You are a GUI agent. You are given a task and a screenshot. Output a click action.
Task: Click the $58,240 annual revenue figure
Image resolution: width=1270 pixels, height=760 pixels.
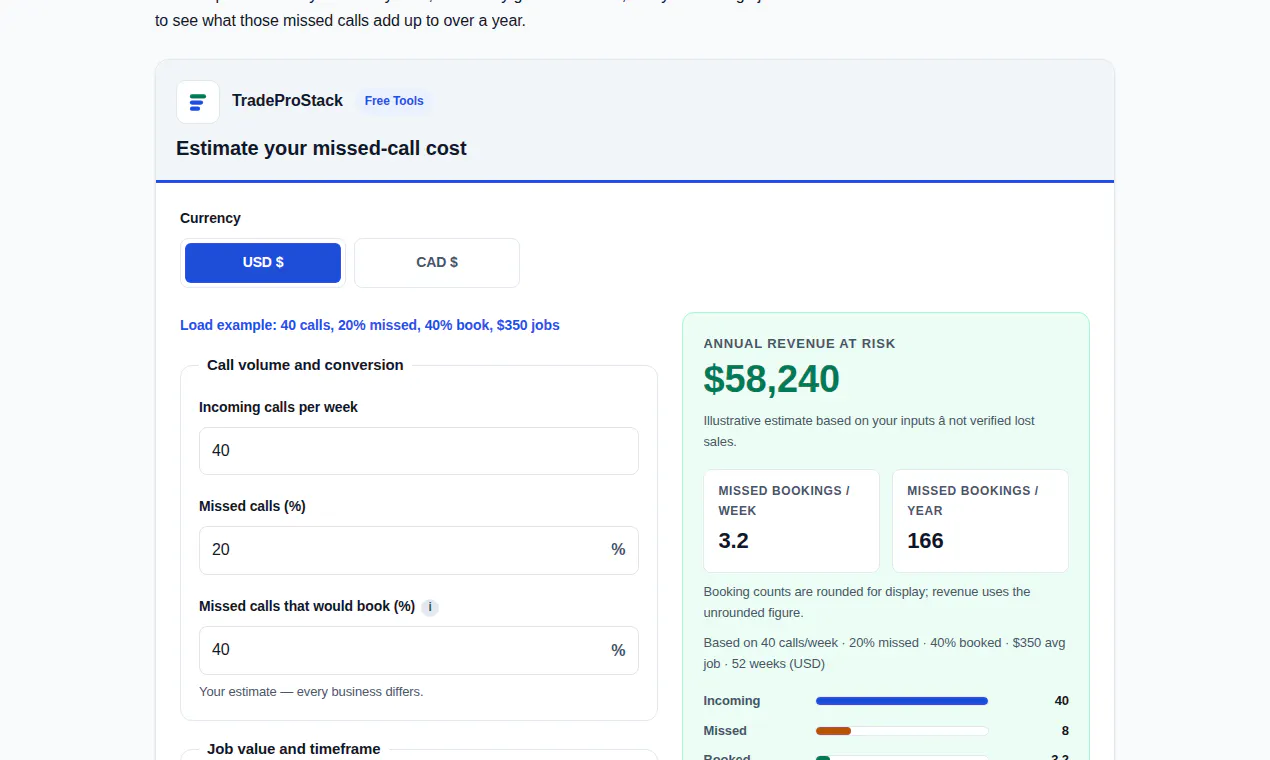click(771, 379)
